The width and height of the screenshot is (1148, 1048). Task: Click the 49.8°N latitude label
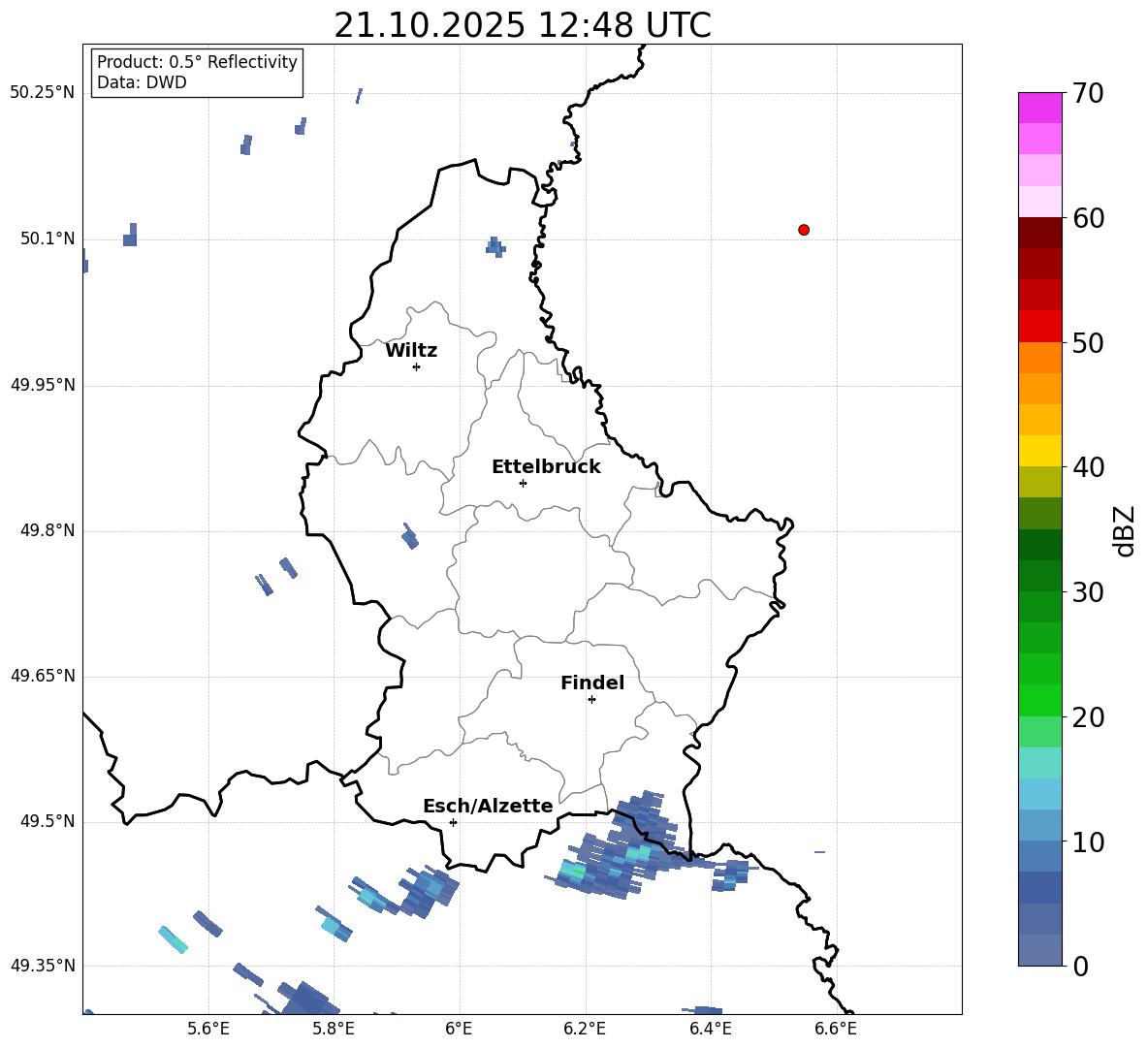pyautogui.click(x=48, y=530)
